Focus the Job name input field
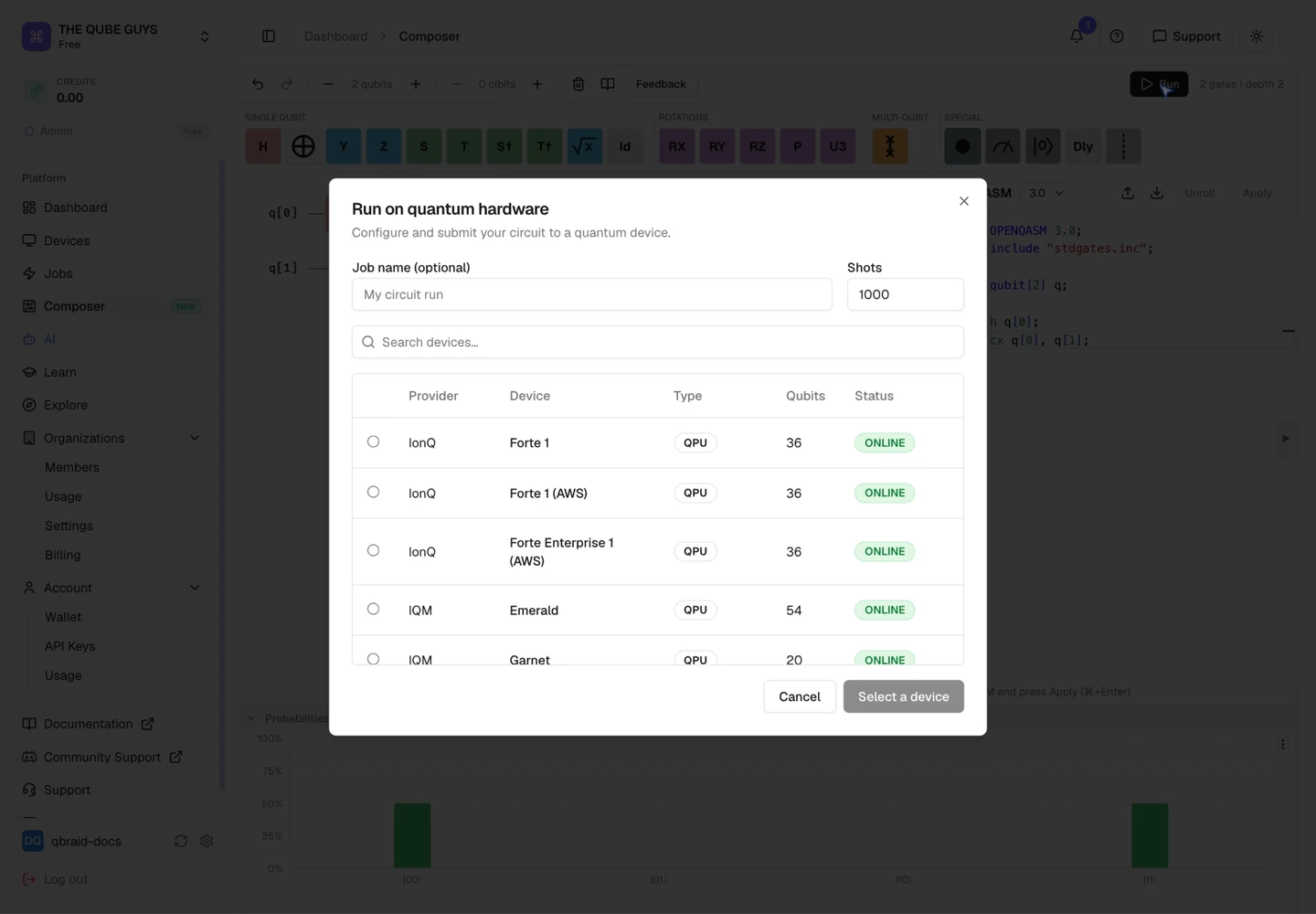Screen dimensions: 1316x914 click(592, 294)
